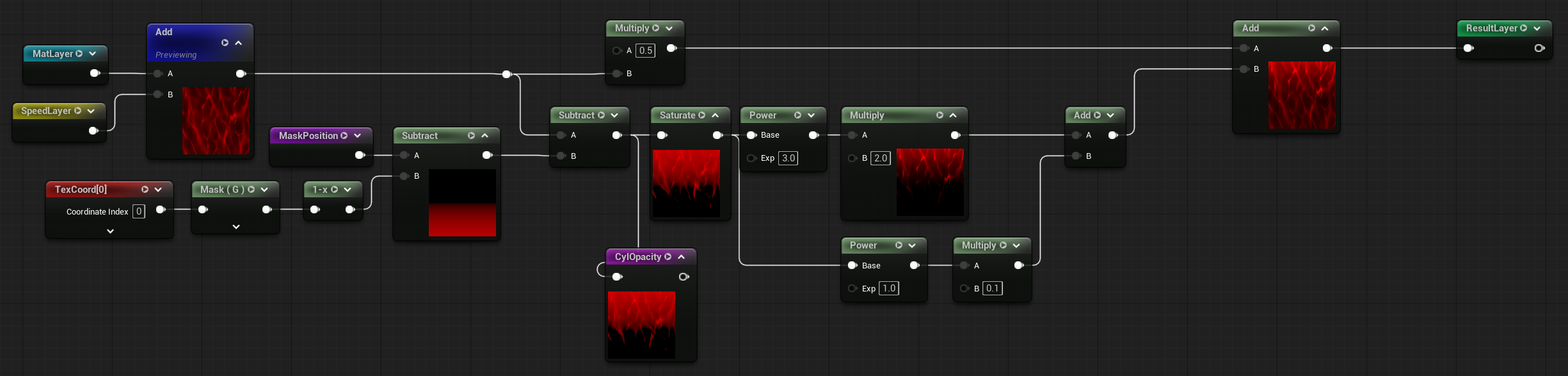This screenshot has width=1568, height=376.
Task: Click the preview image on the Multiply B 2.0 node
Action: (x=930, y=182)
